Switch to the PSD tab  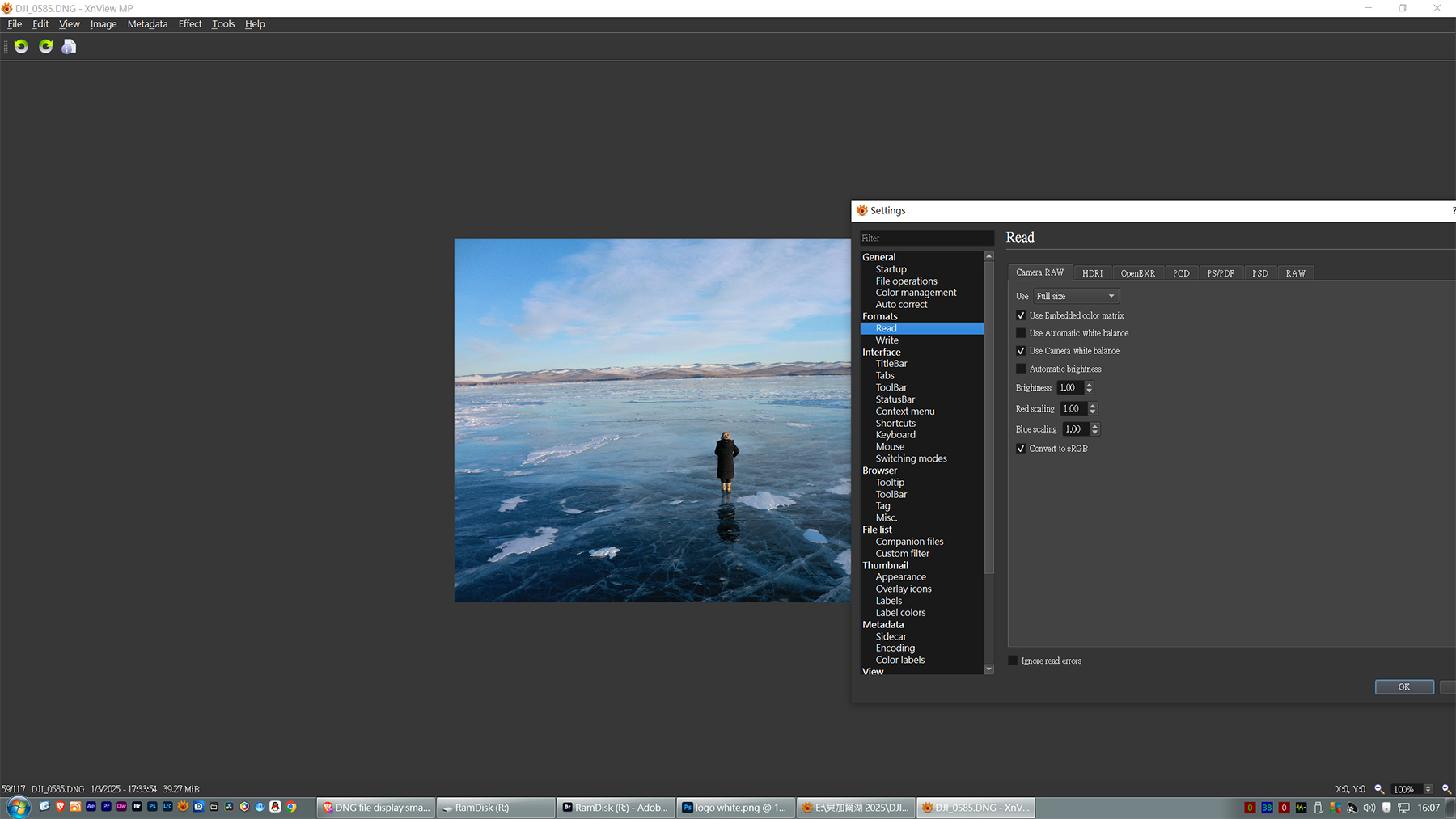(1259, 273)
